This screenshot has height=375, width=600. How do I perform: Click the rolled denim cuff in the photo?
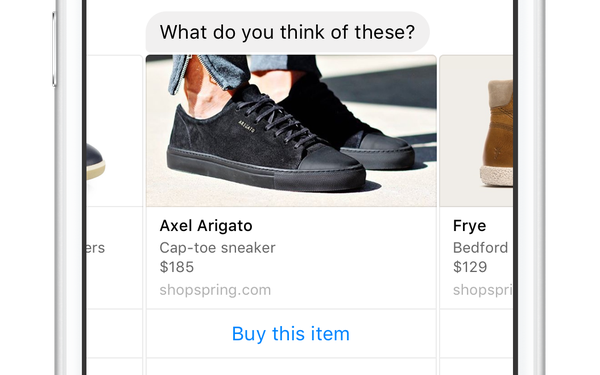point(207,71)
